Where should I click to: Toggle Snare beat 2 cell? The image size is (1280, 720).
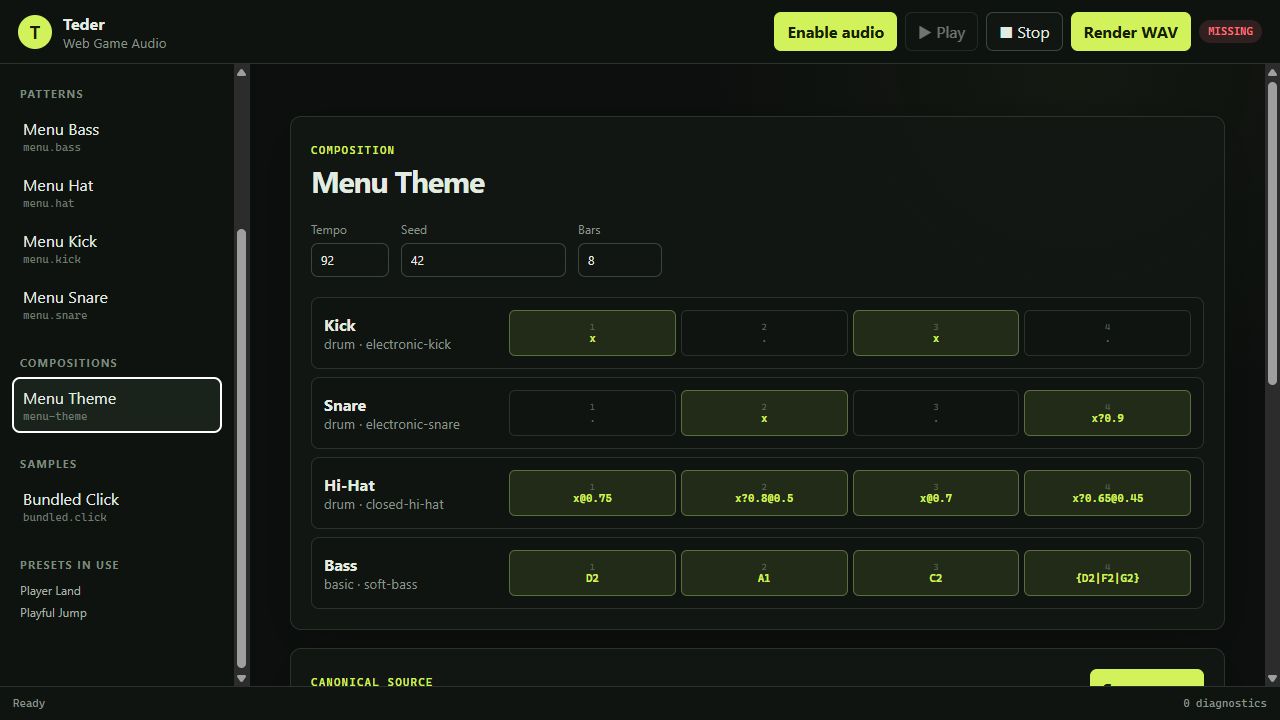[x=764, y=413]
